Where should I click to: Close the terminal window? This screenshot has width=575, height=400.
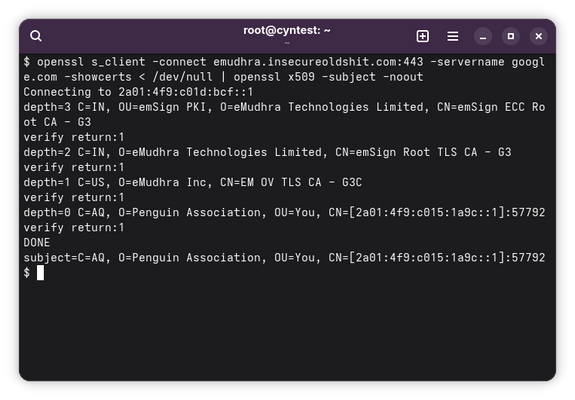pyautogui.click(x=538, y=36)
